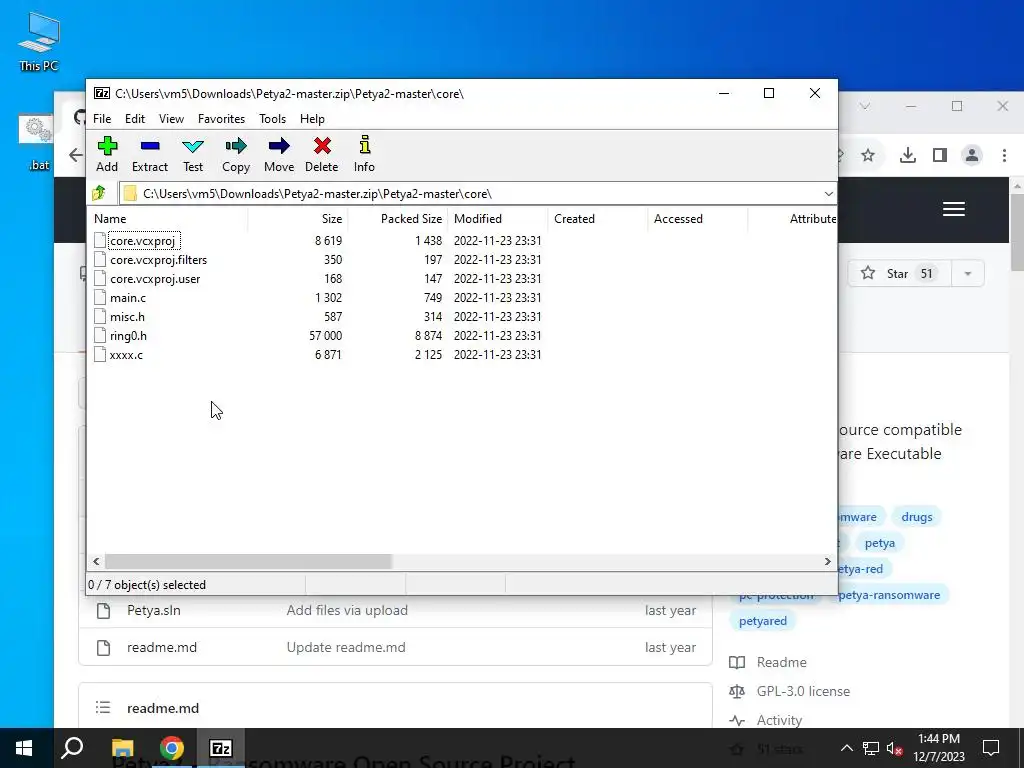Click the left scroll arrow

pos(96,561)
